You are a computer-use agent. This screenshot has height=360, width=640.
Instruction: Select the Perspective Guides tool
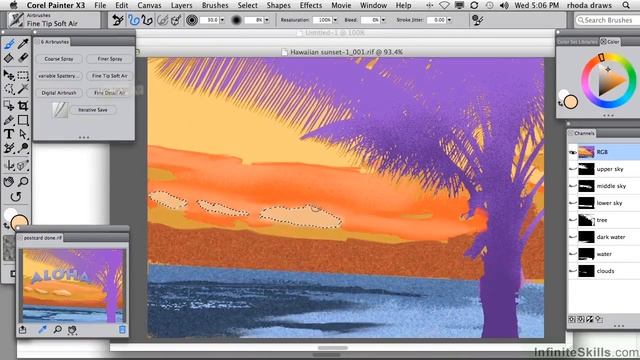tap(23, 165)
